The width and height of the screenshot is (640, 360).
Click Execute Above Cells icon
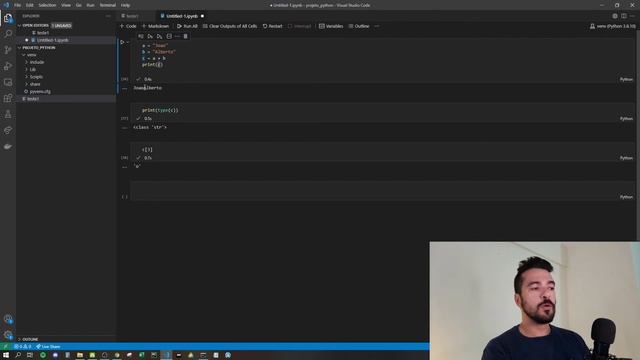(x=150, y=36)
